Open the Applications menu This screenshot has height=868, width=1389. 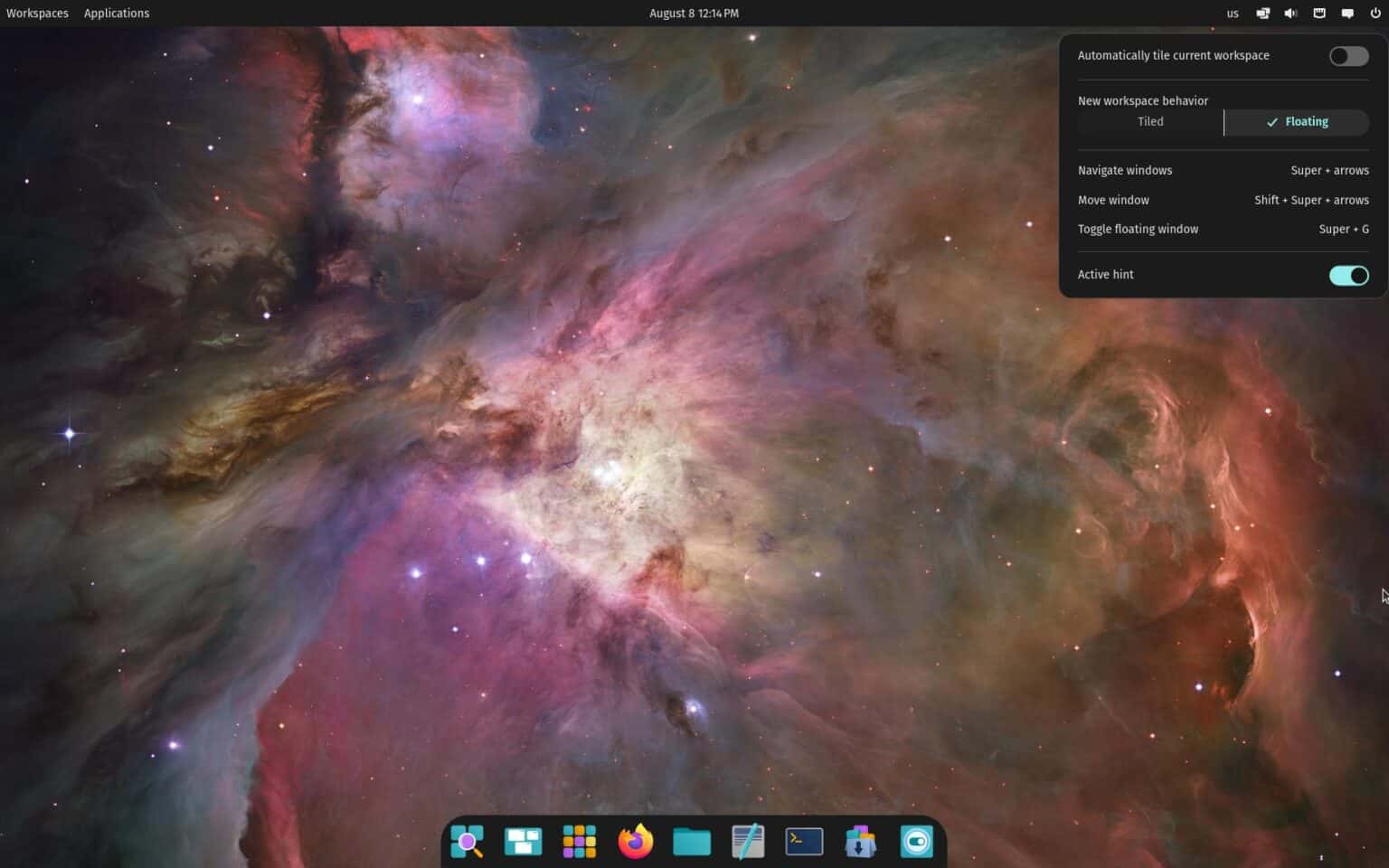117,13
